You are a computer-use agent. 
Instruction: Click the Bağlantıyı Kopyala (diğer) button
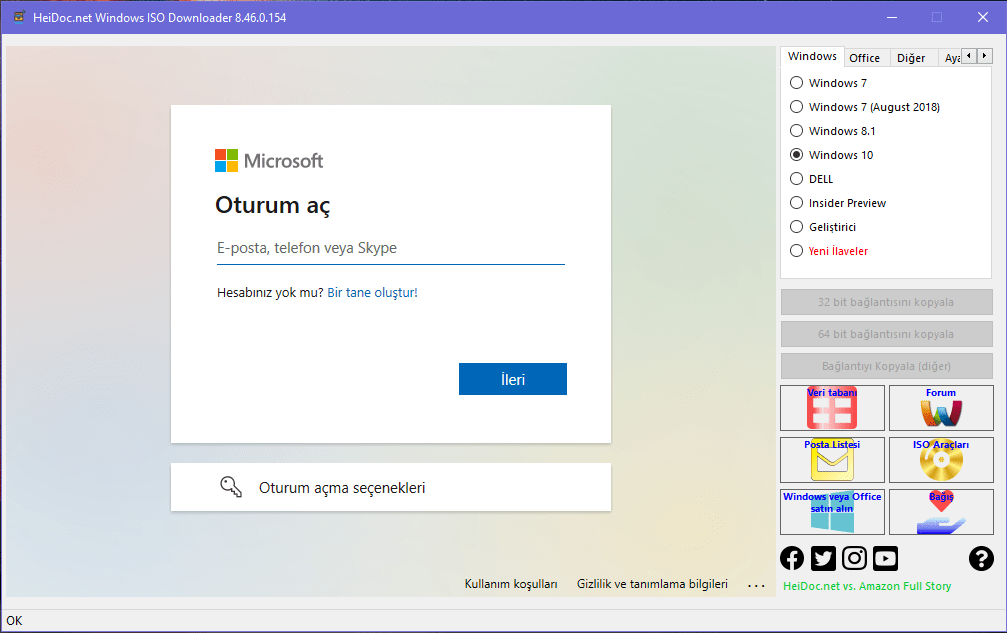pyautogui.click(x=886, y=367)
